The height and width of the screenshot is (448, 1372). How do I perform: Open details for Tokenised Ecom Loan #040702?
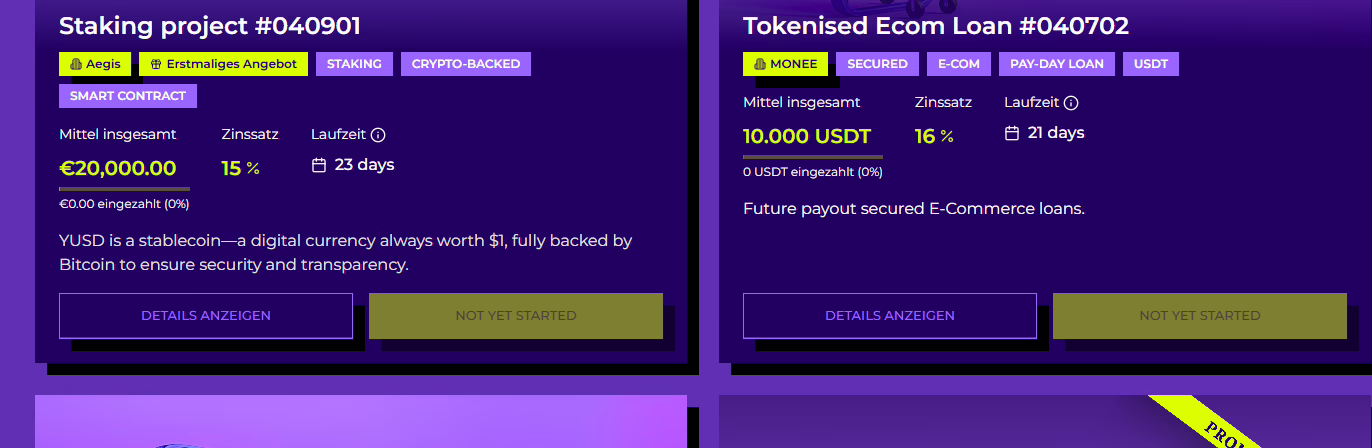890,316
